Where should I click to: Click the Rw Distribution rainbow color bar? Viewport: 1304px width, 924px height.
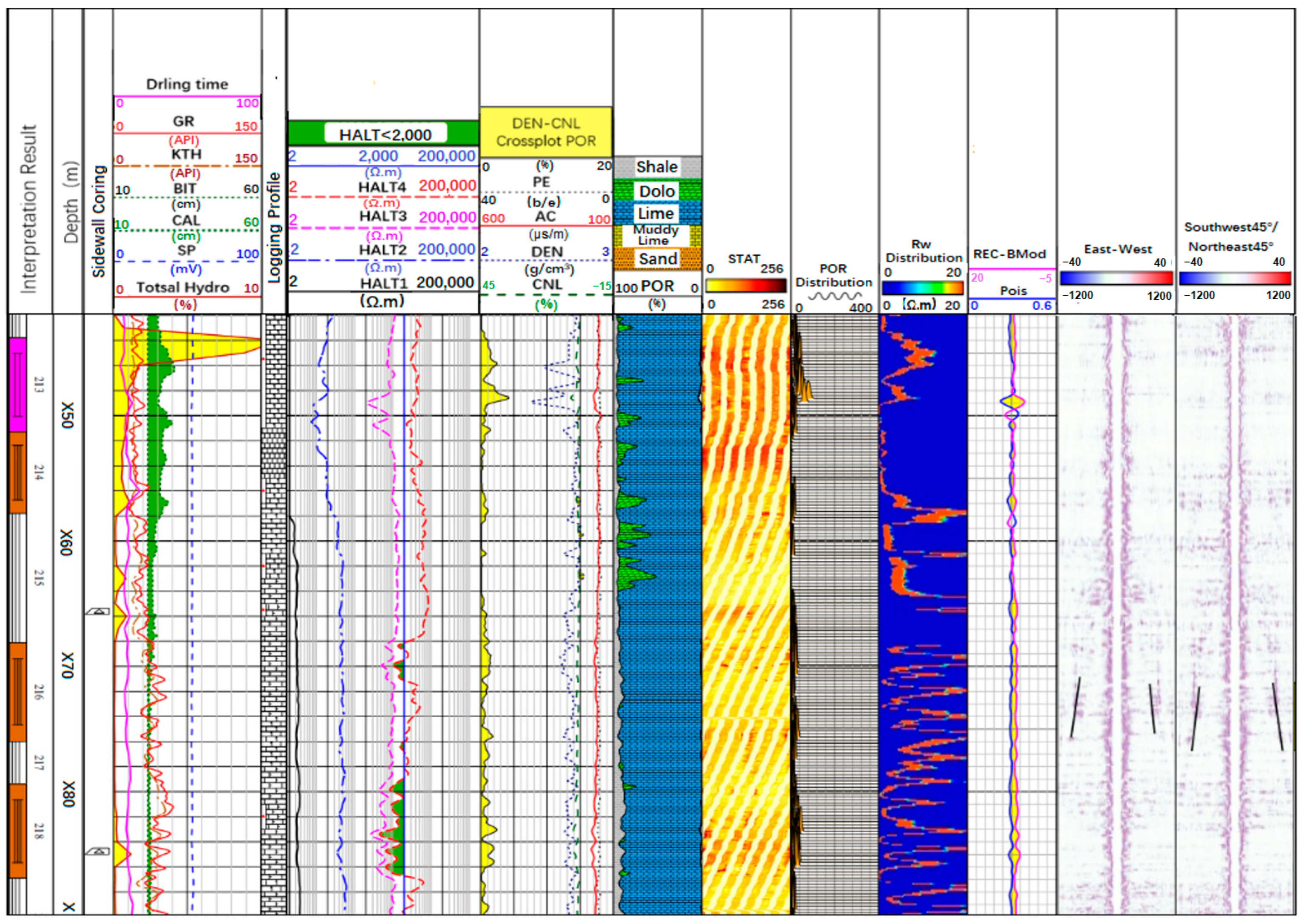coord(923,287)
